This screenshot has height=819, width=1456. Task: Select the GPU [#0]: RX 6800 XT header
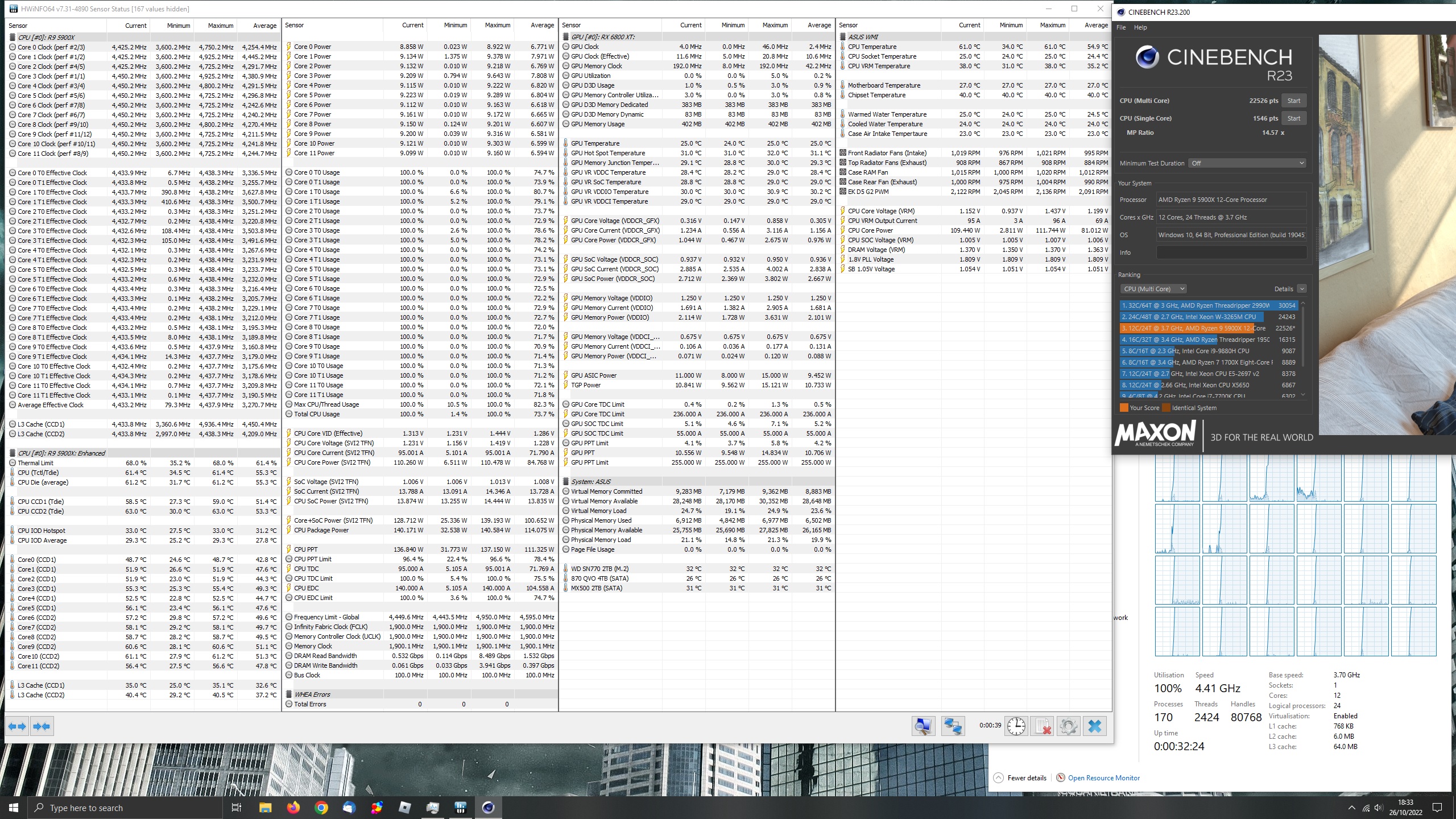tap(697, 37)
